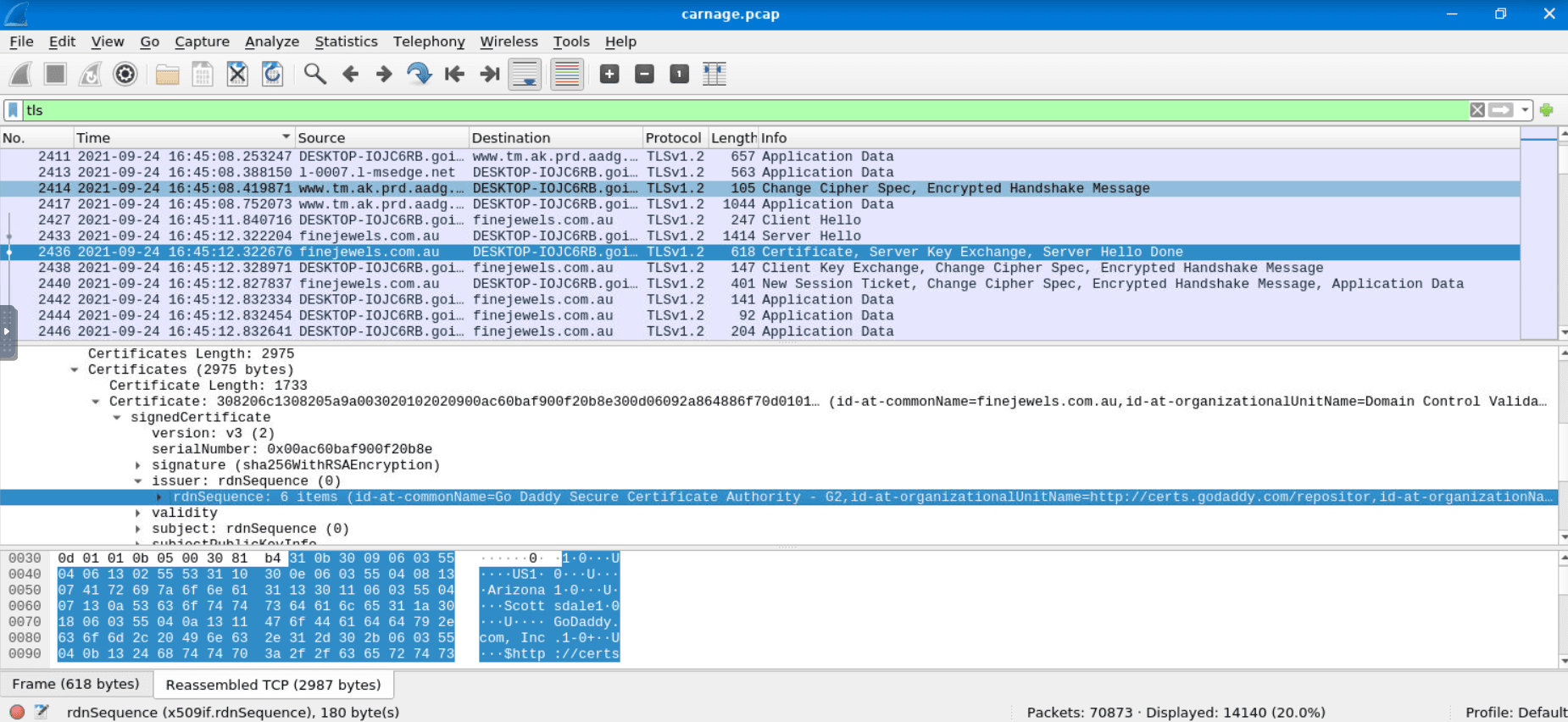The height and width of the screenshot is (722, 1568).
Task: Open the Tools menu
Action: pyautogui.click(x=571, y=42)
